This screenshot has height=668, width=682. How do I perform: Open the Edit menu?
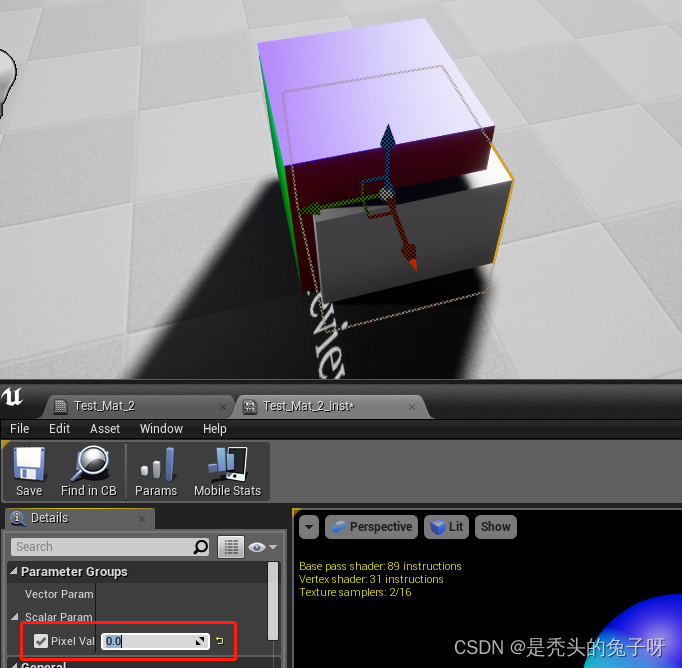(x=59, y=429)
